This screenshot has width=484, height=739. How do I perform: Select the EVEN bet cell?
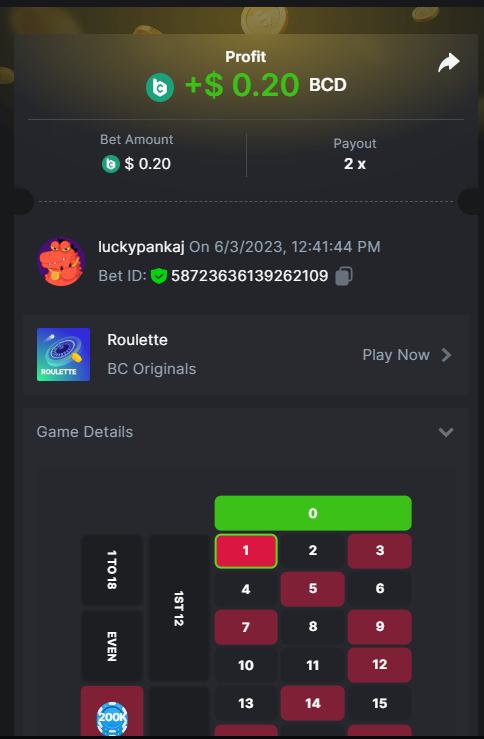112,646
